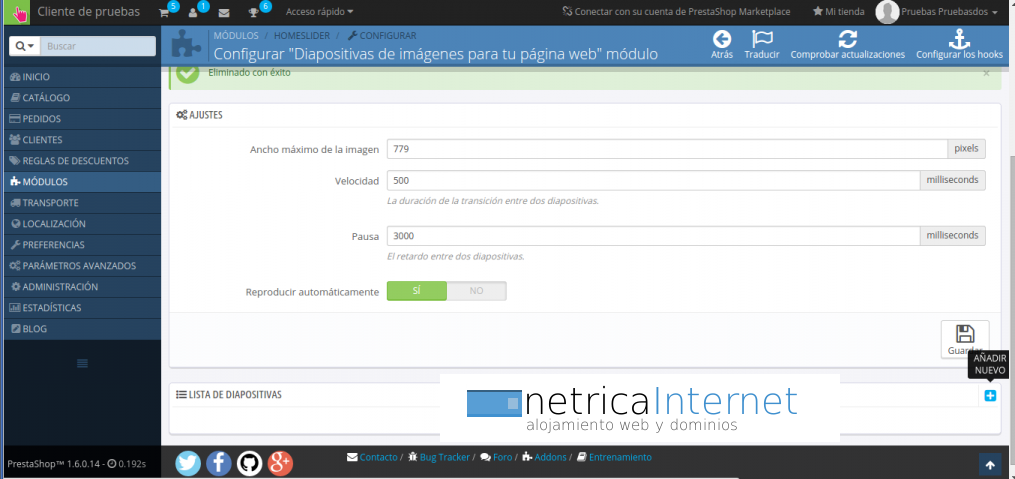1015x479 pixels.
Task: Open Configurar los hooks anchor icon
Action: coord(959,39)
